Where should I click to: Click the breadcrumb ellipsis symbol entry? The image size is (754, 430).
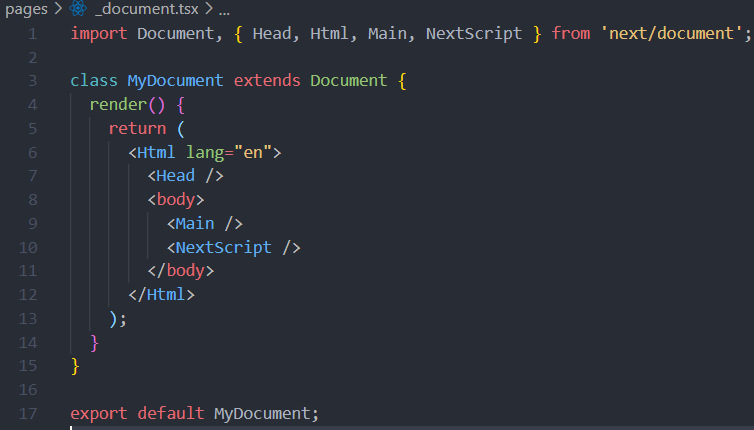[x=224, y=12]
